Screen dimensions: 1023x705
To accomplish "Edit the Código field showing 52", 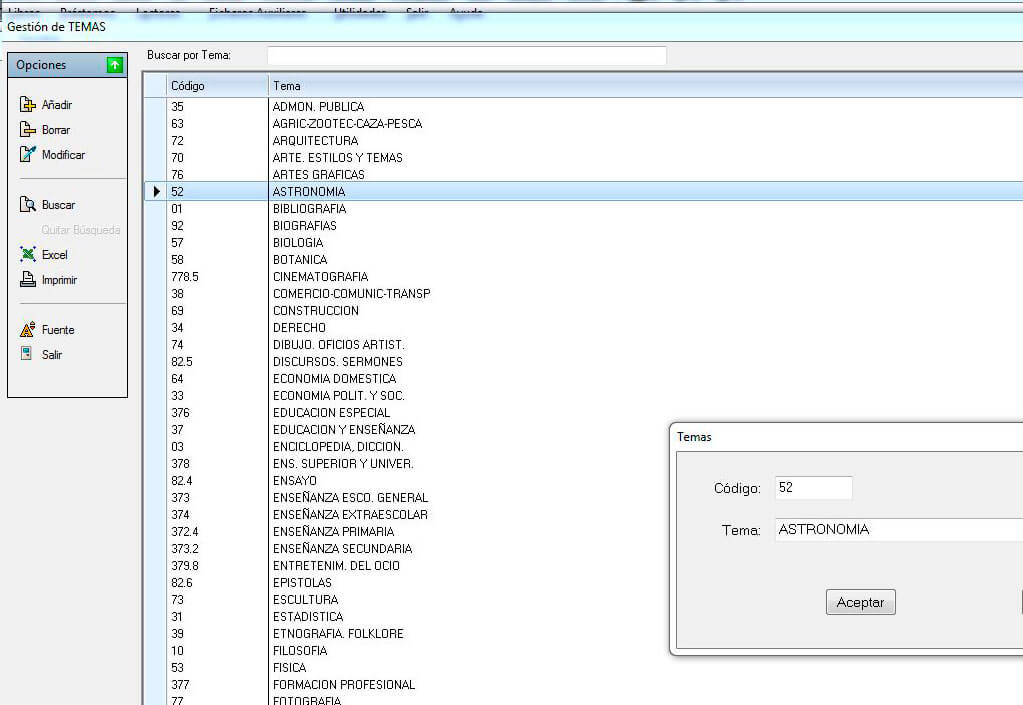I will click(813, 488).
